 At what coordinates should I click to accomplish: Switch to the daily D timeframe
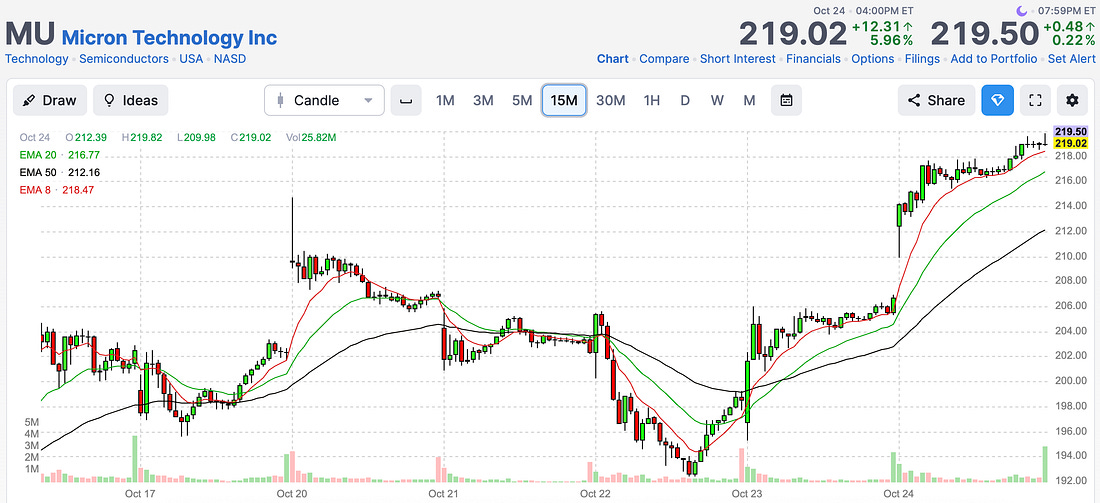[x=685, y=100]
